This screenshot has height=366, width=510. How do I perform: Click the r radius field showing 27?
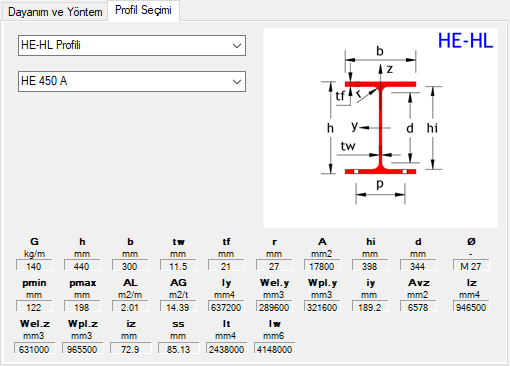274,266
